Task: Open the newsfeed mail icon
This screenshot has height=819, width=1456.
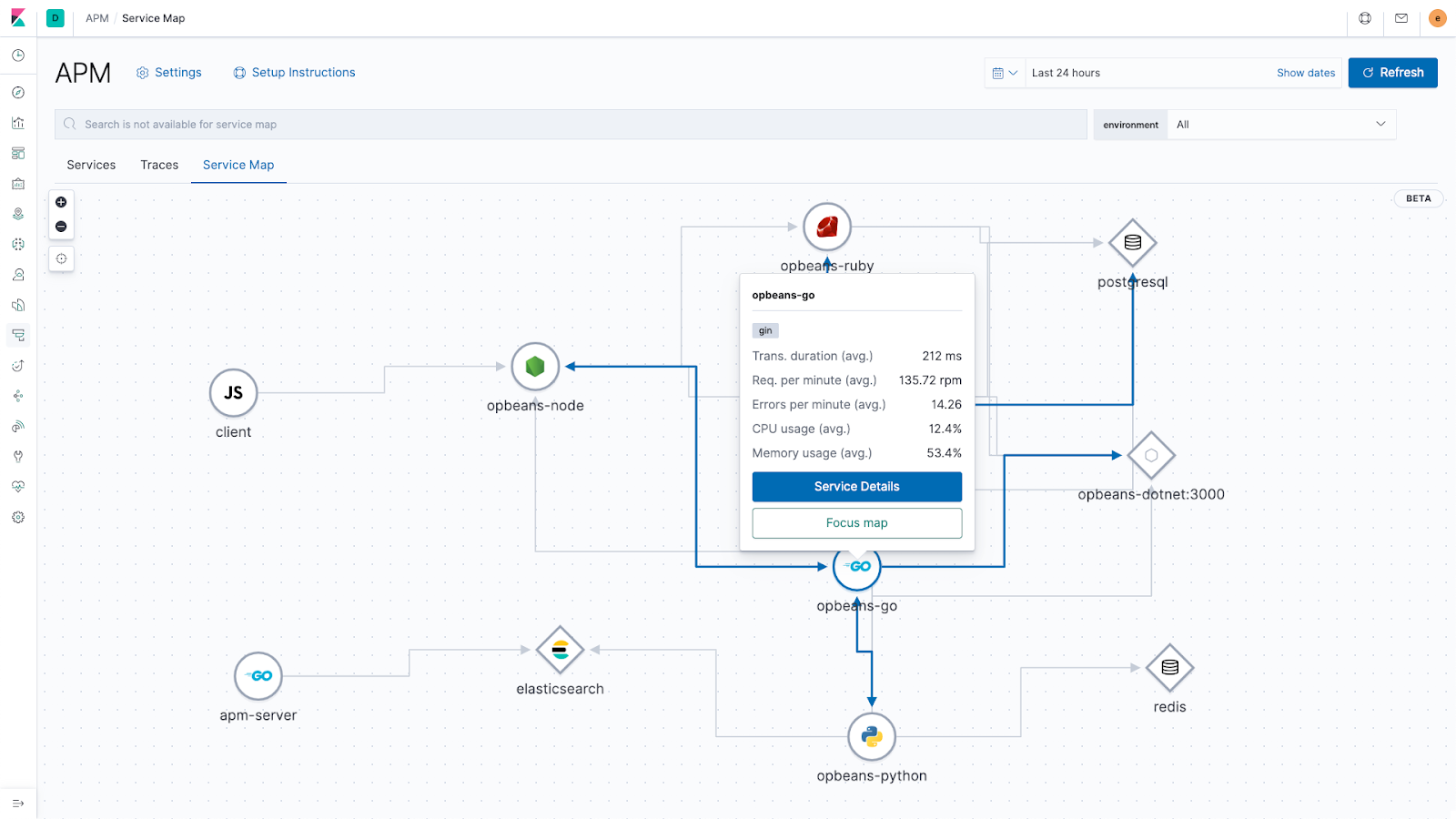Action: coord(1401,18)
